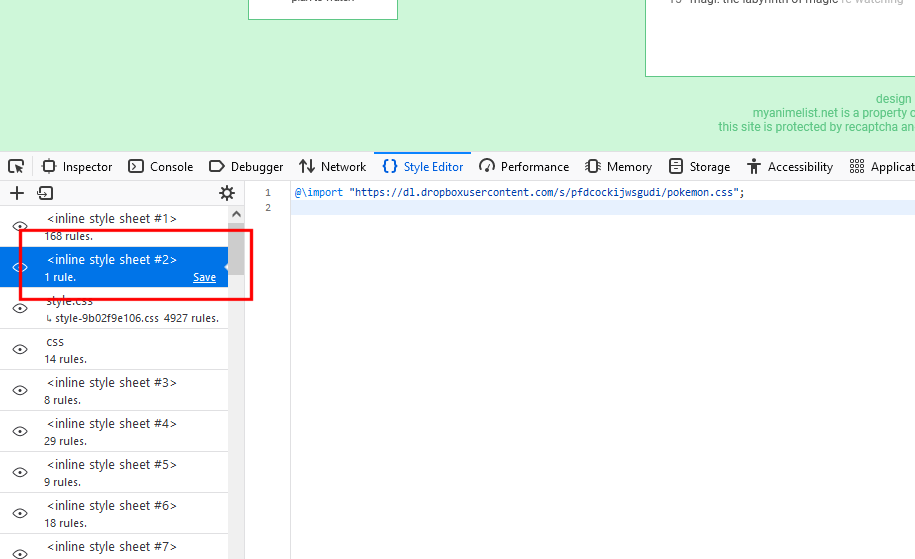This screenshot has width=915, height=559.
Task: Click the import style sheet icon
Action: point(45,193)
